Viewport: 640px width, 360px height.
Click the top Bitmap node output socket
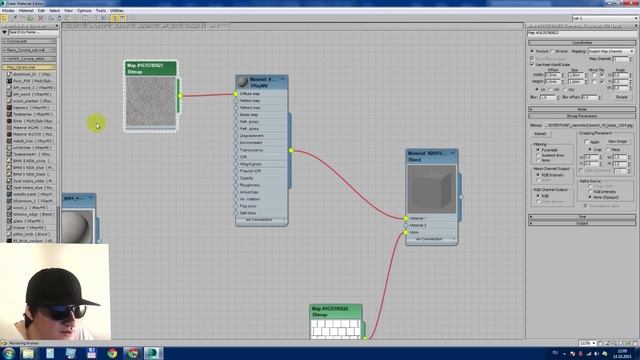pyautogui.click(x=180, y=96)
